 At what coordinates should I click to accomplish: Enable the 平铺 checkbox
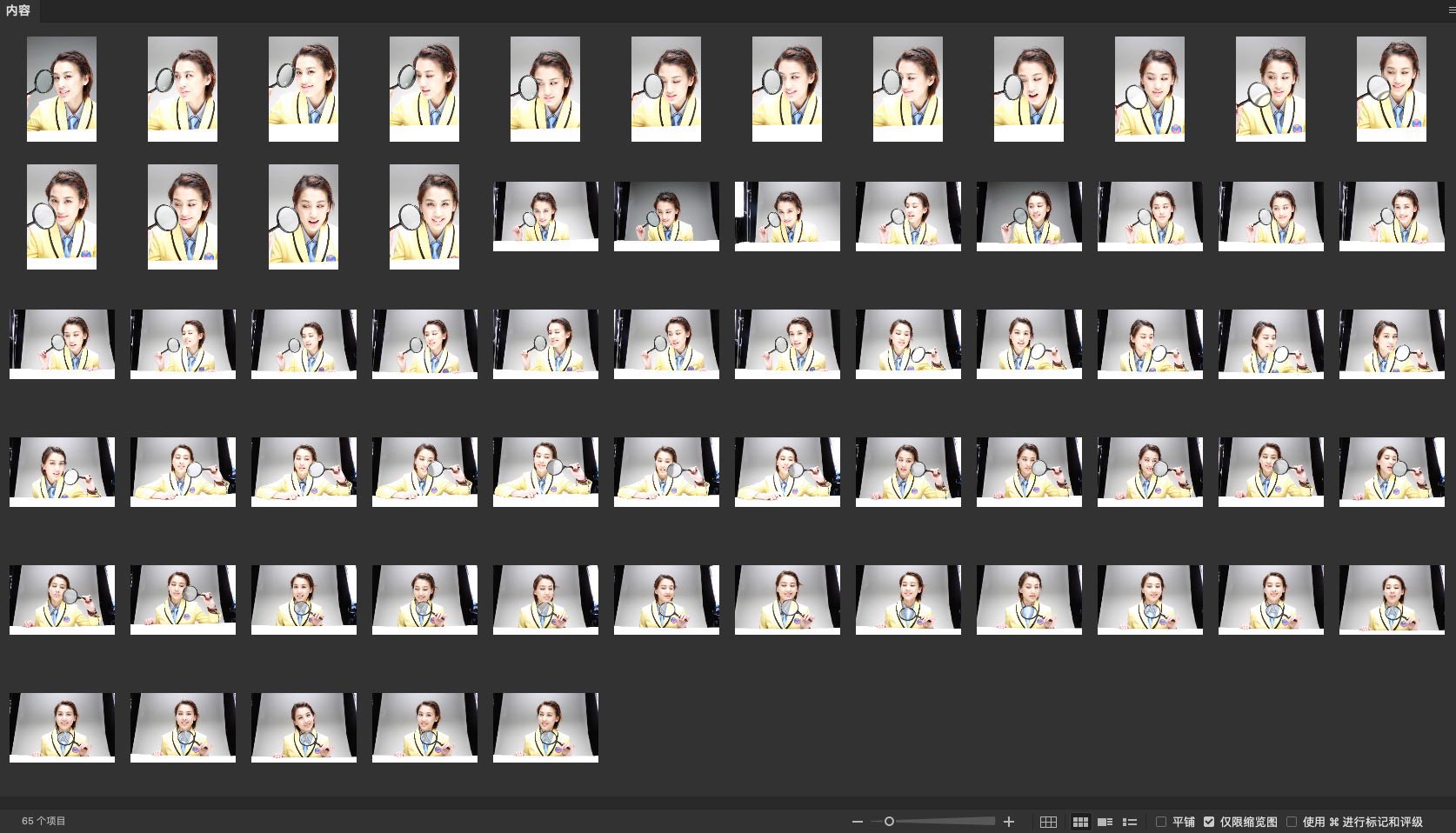pyautogui.click(x=1161, y=822)
